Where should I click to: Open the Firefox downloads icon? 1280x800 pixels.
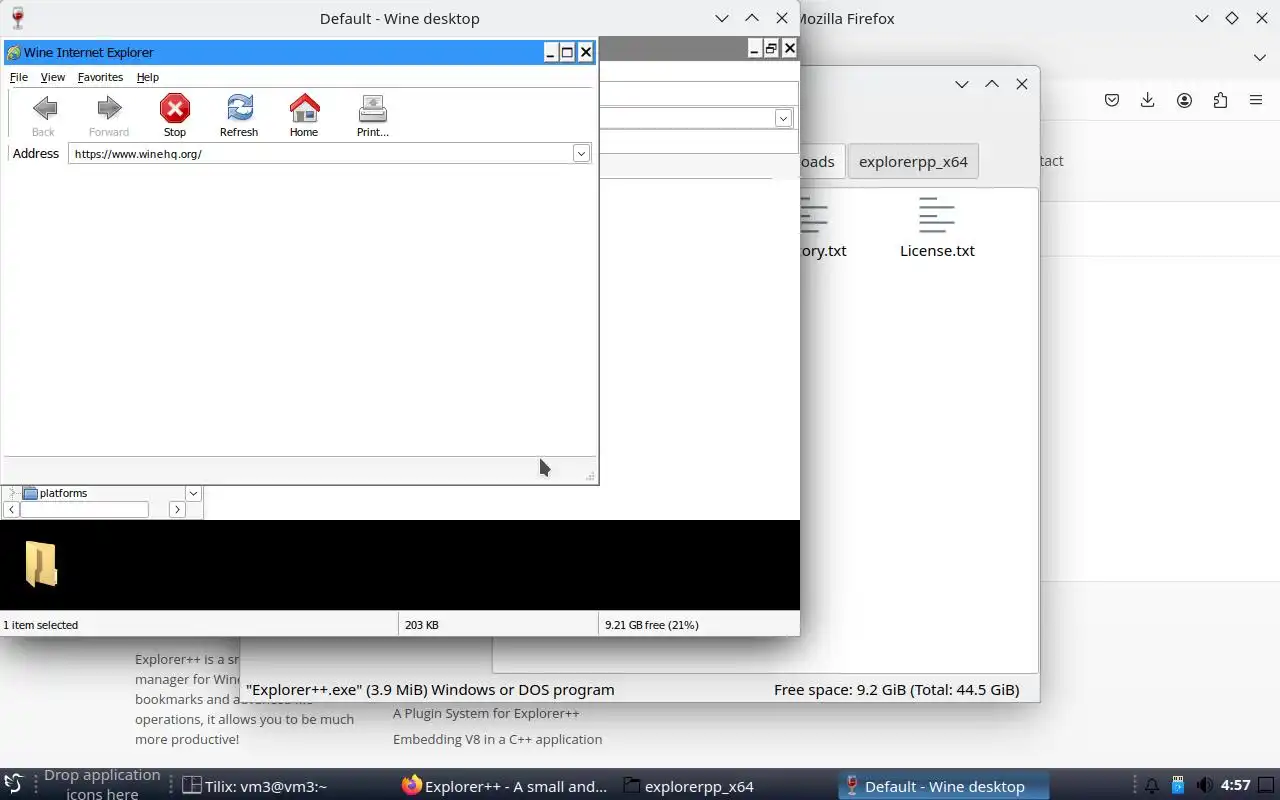click(x=1148, y=100)
